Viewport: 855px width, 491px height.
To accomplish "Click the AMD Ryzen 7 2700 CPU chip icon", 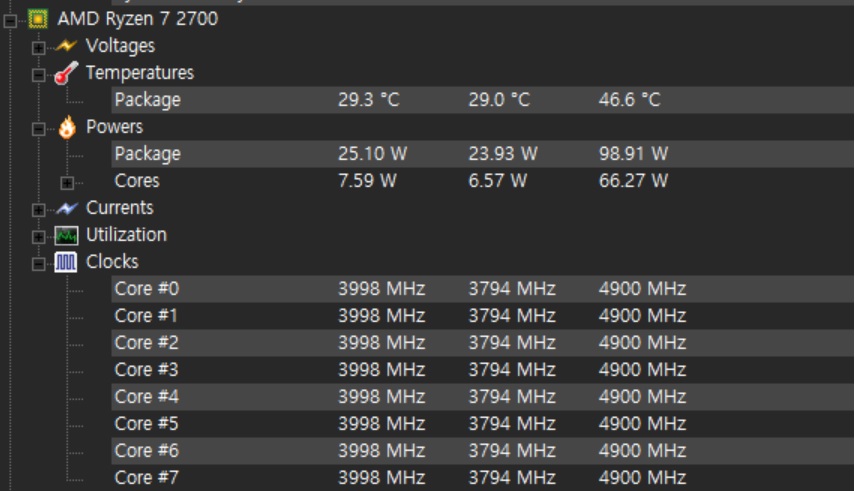I will (38, 19).
